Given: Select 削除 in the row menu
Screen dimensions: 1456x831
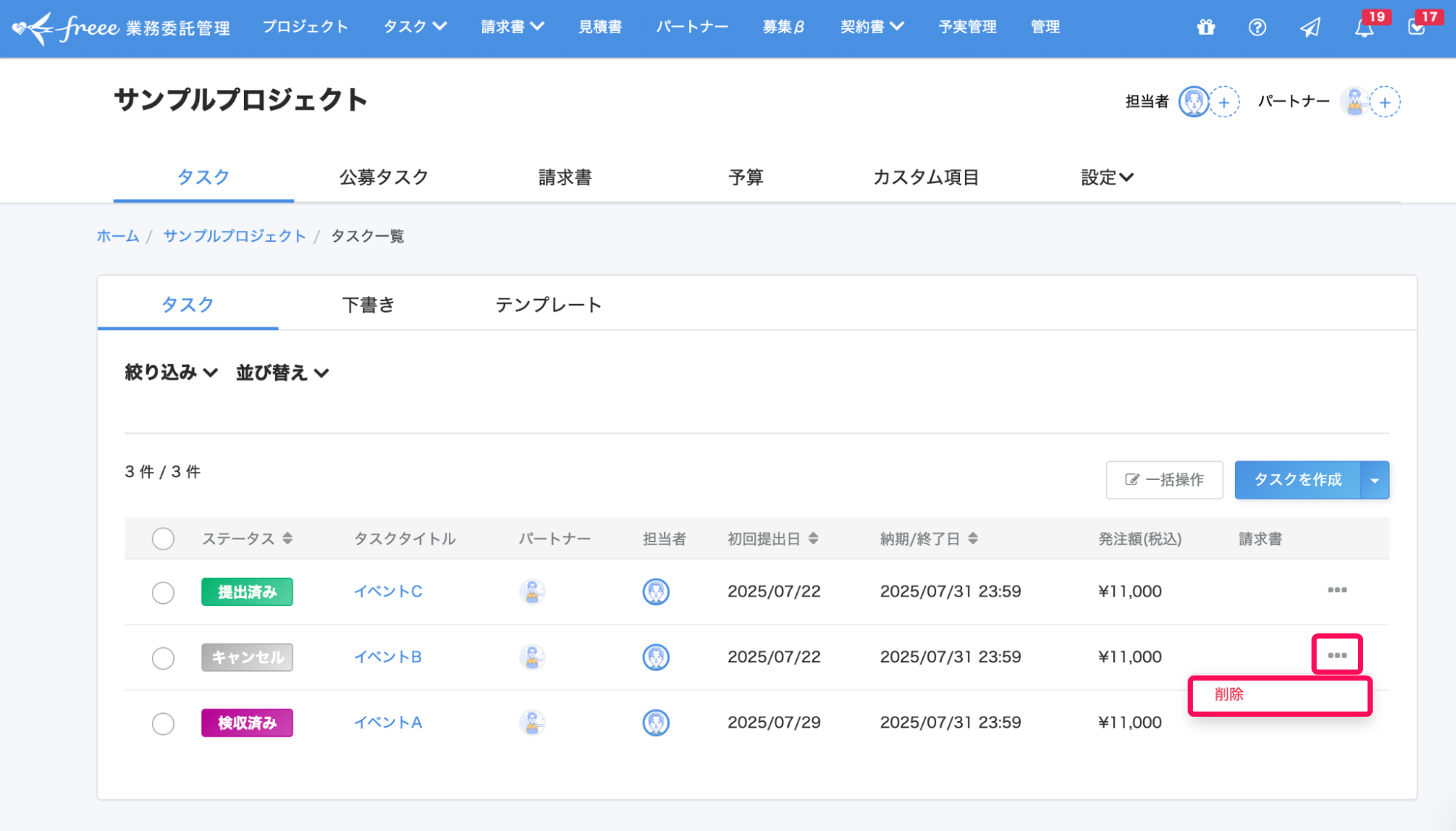Looking at the screenshot, I should coord(1280,695).
